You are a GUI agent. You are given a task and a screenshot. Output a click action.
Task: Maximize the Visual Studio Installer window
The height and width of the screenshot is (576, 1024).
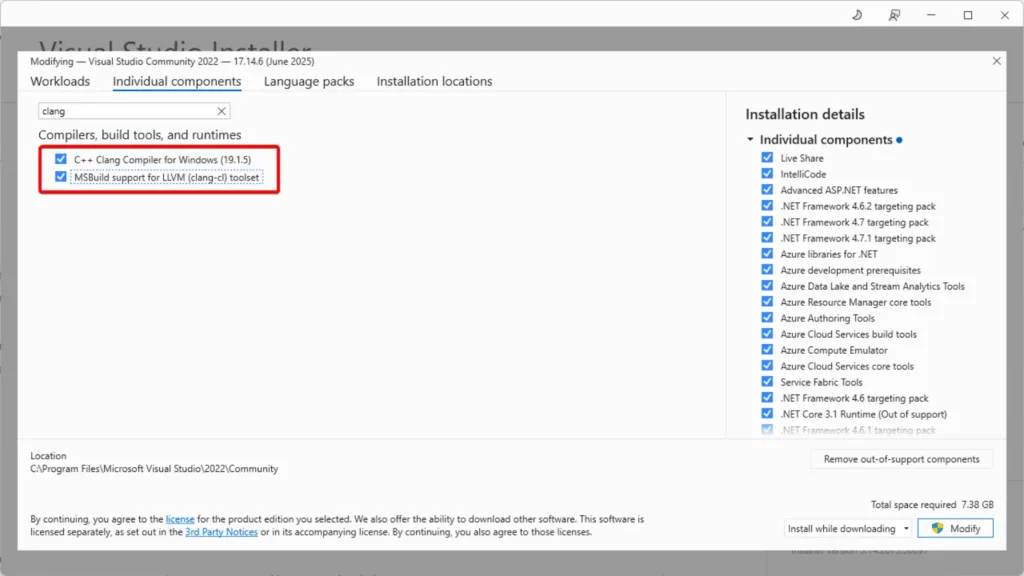tap(968, 15)
